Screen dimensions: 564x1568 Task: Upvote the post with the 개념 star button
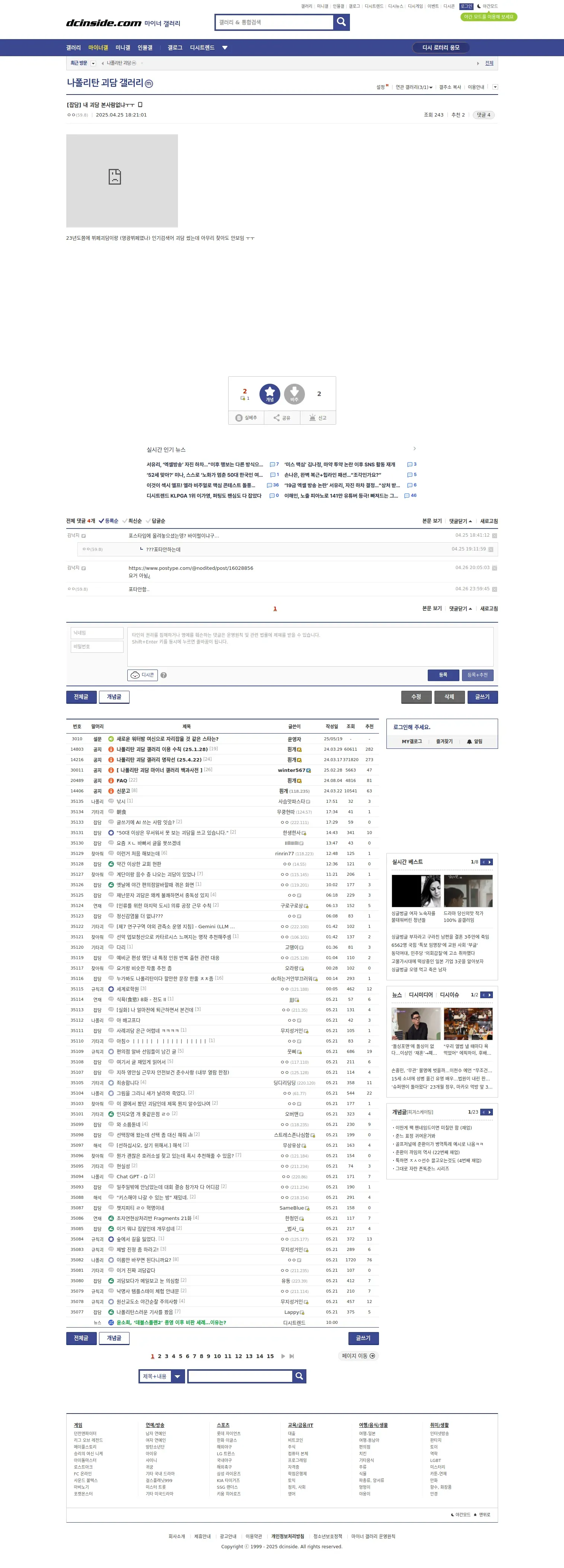click(x=270, y=394)
